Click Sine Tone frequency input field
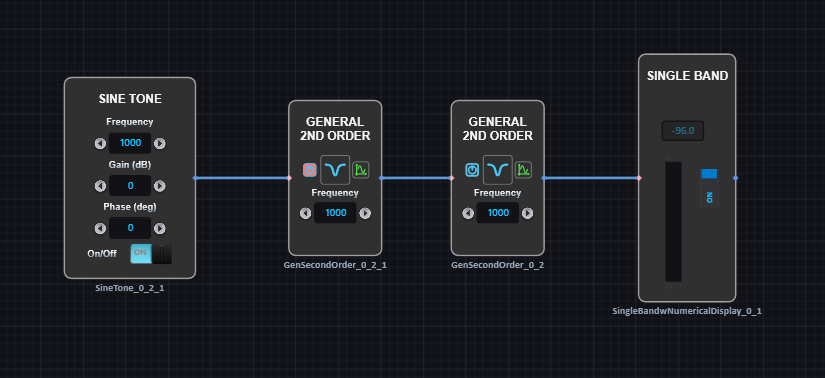The image size is (825, 378). click(130, 143)
